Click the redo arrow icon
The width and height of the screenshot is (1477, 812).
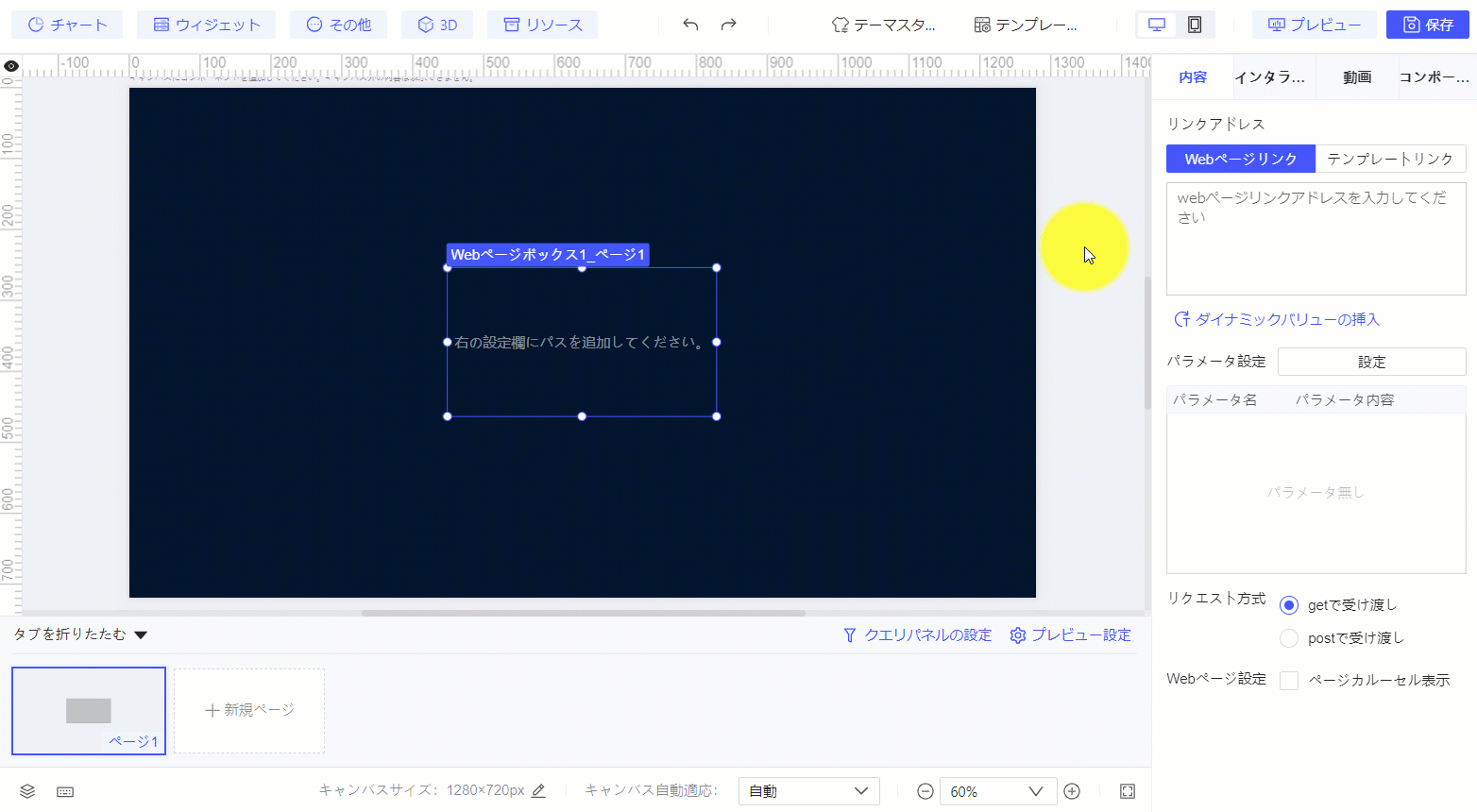click(x=728, y=25)
